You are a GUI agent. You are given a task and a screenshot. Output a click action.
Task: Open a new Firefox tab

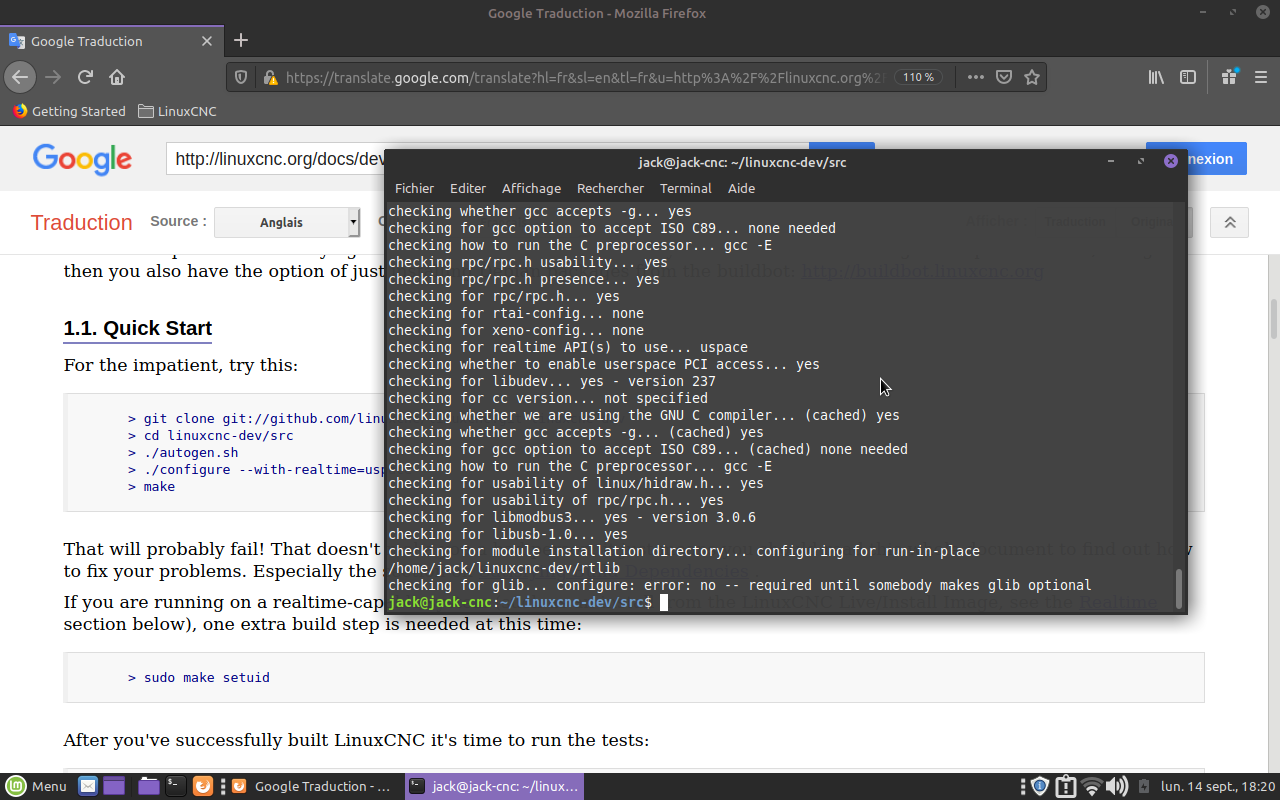[240, 41]
